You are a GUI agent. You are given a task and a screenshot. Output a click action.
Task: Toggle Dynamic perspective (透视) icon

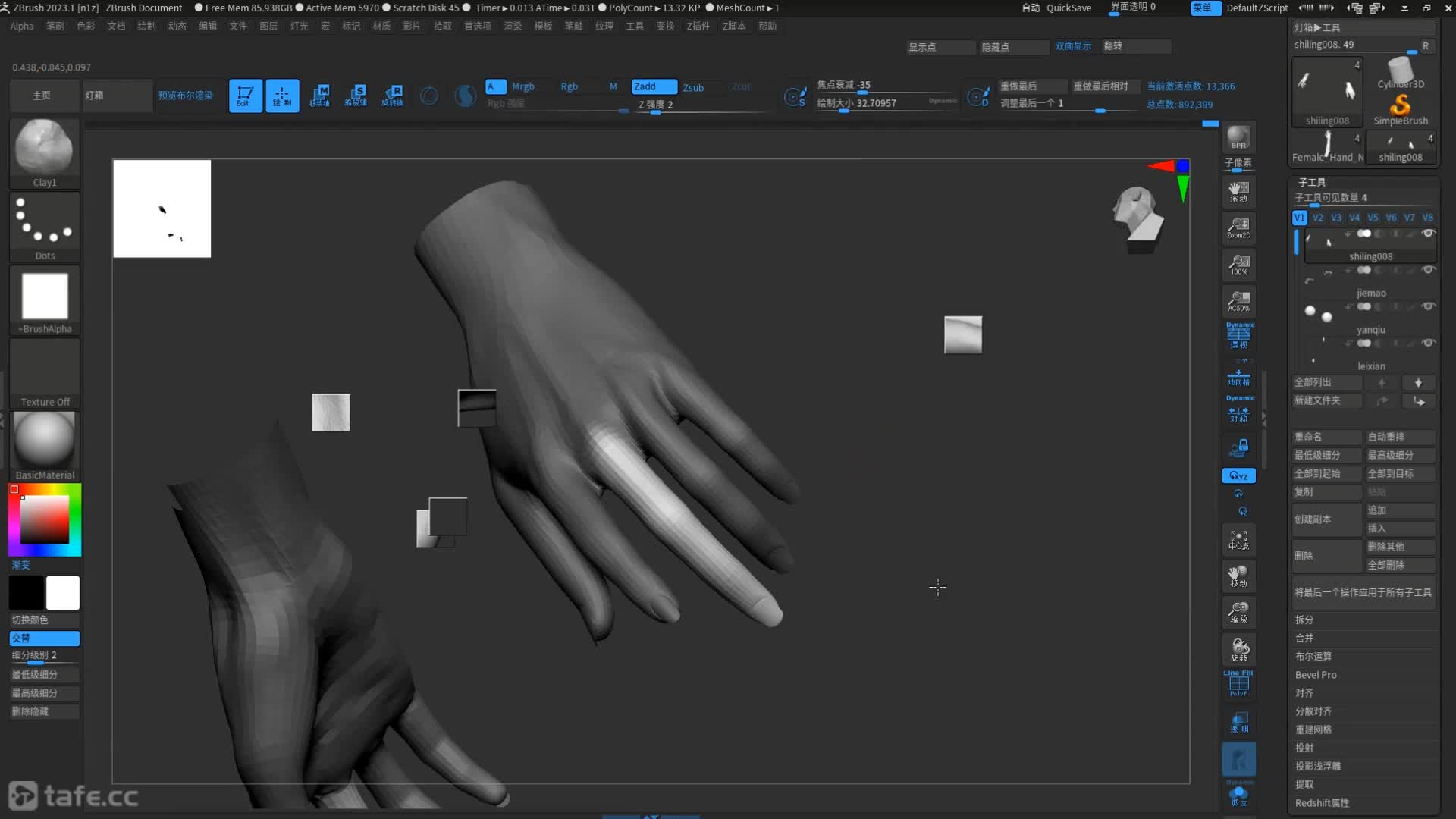pos(1238,335)
